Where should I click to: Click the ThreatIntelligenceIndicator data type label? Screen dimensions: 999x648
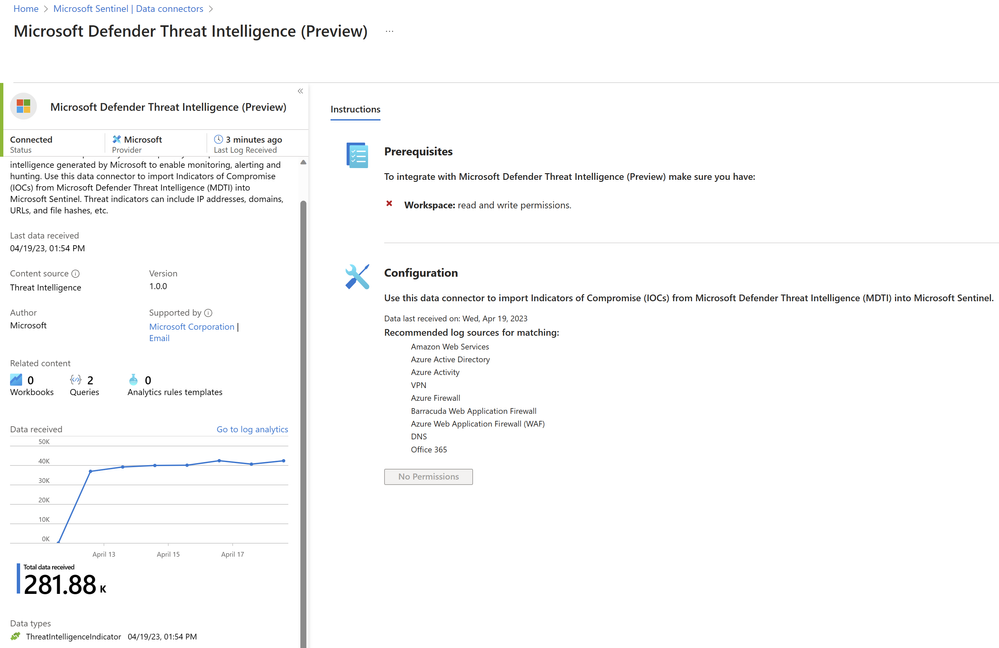(x=73, y=637)
